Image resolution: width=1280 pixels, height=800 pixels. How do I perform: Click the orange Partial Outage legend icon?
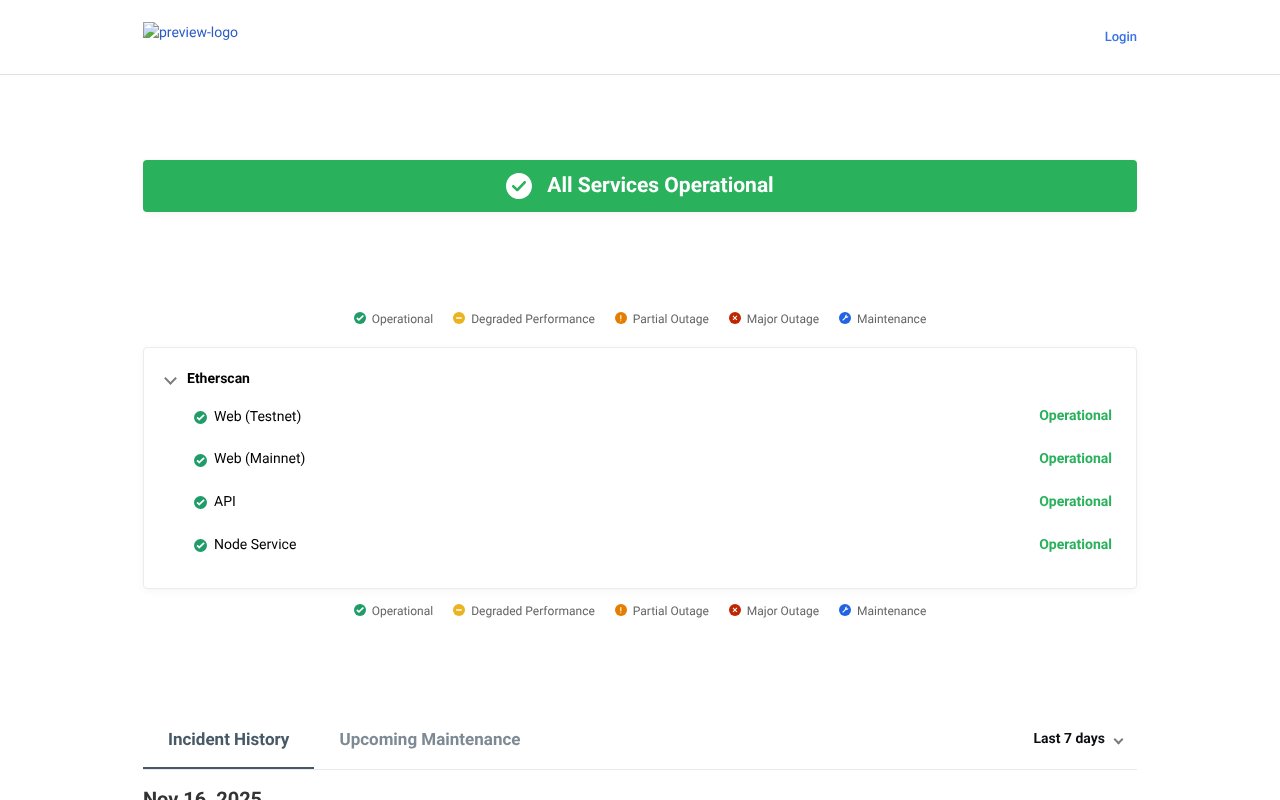(x=621, y=318)
